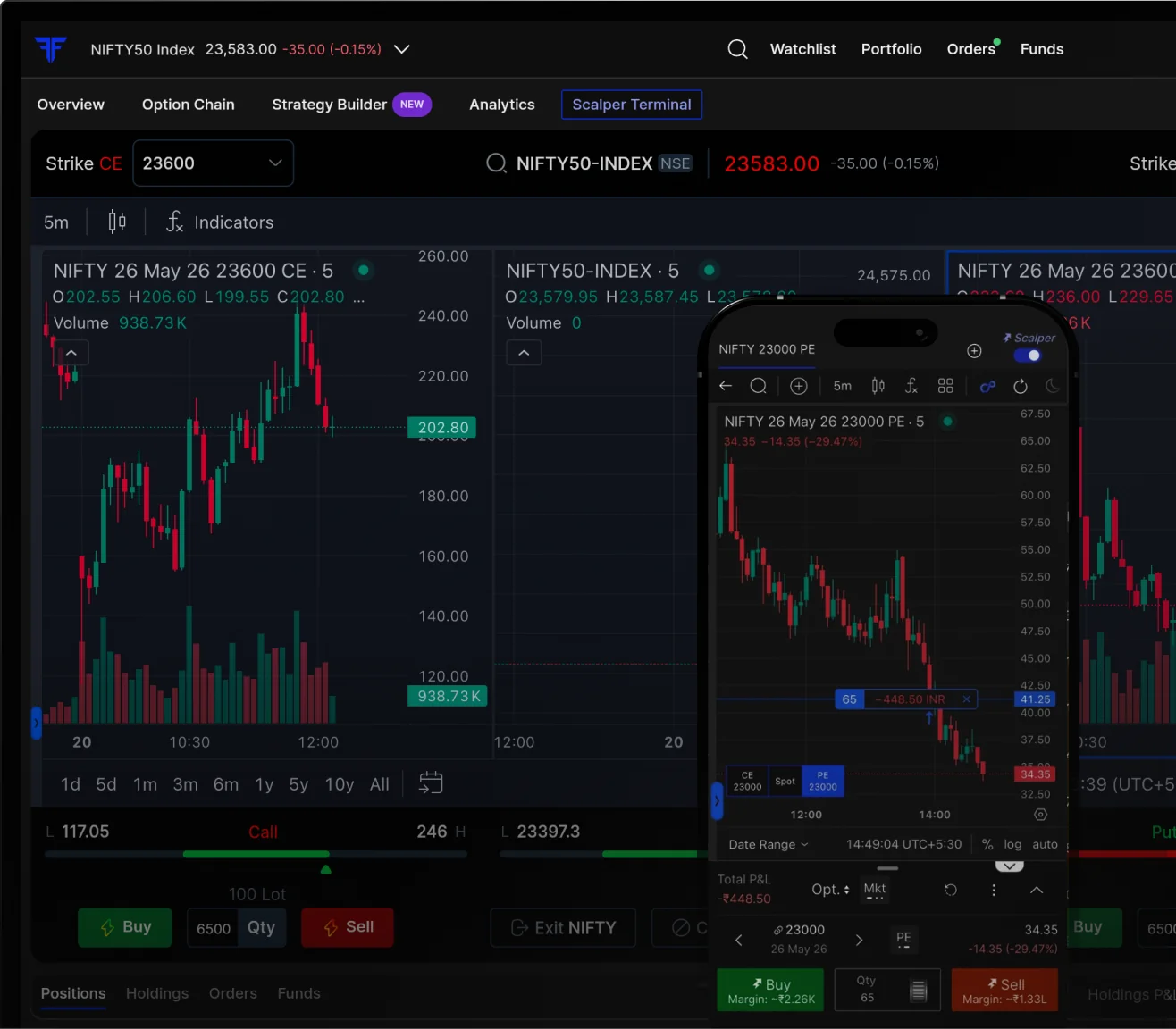Select Spot chart toggle on phone

[785, 781]
